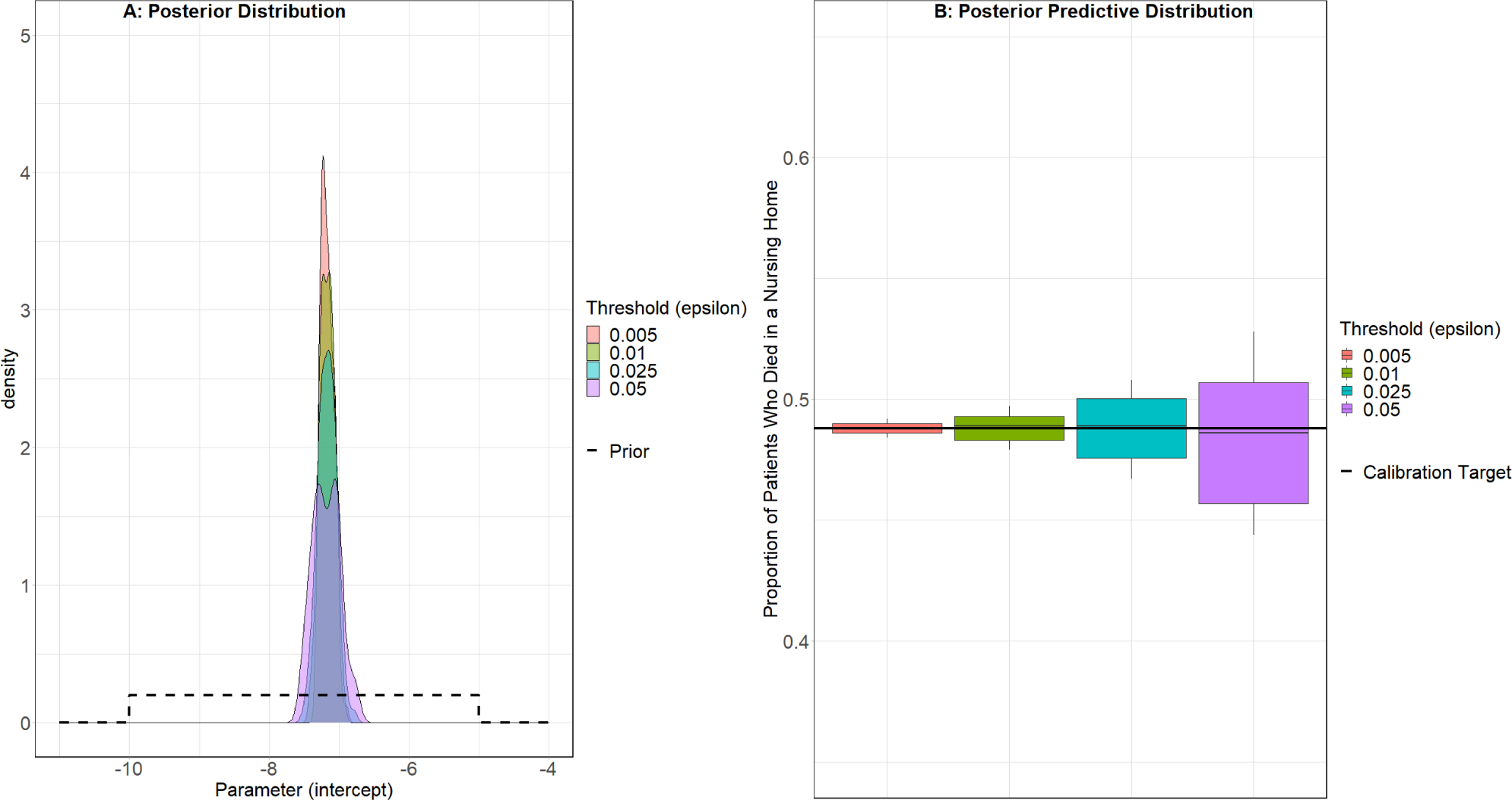Click title 'B: Posterior Predictive Distribution'
This screenshot has width=1512, height=800.
pyautogui.click(x=1093, y=11)
